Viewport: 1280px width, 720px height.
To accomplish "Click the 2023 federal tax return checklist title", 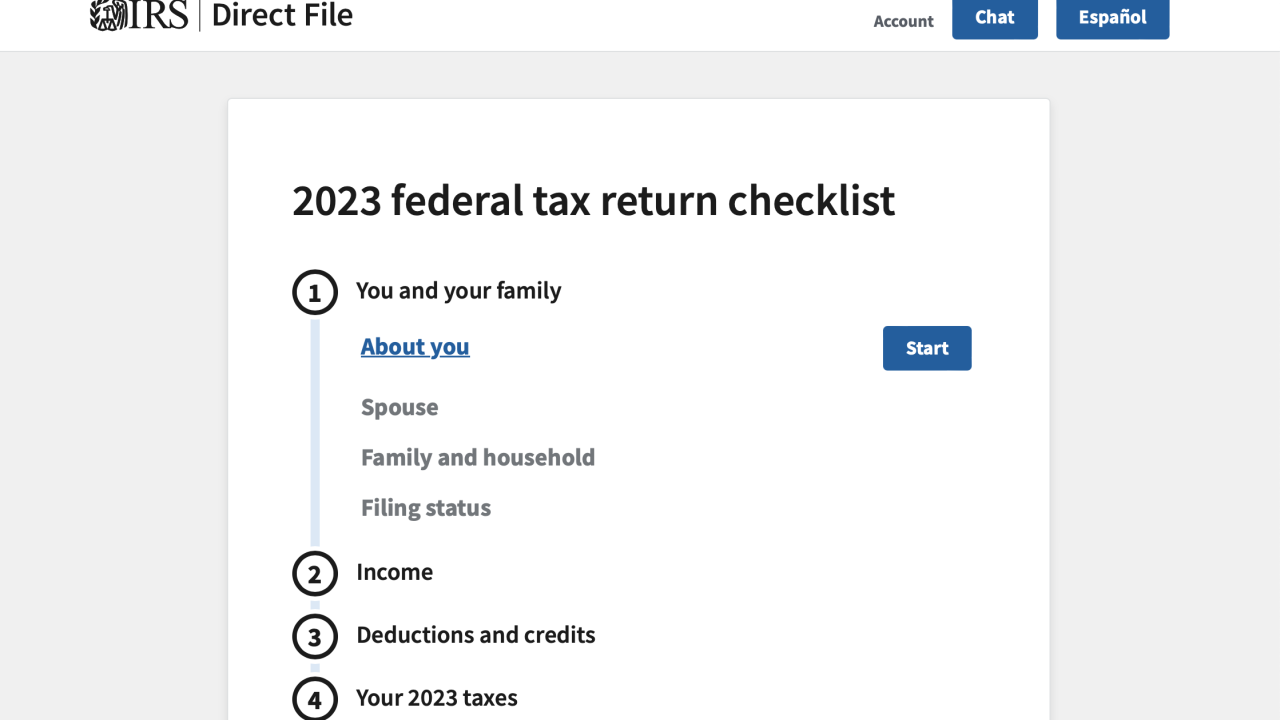I will (x=593, y=201).
